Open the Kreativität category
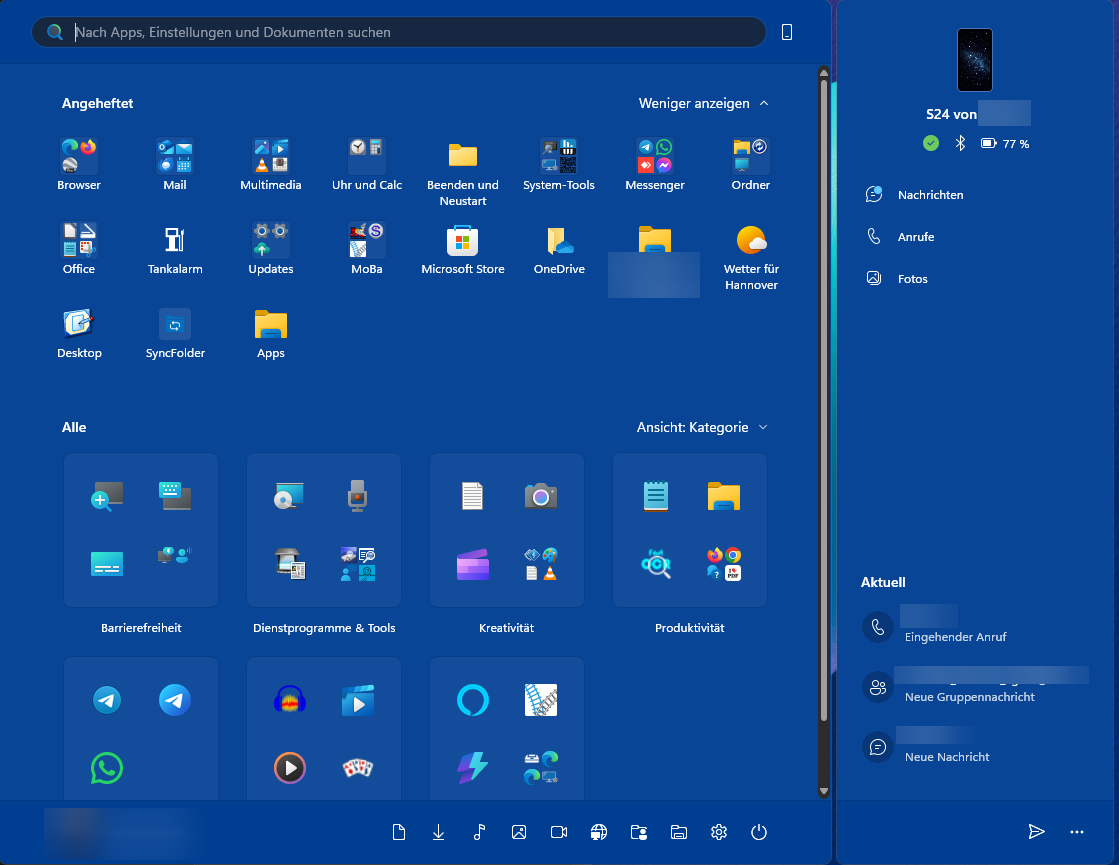1119x865 pixels. pyautogui.click(x=507, y=530)
